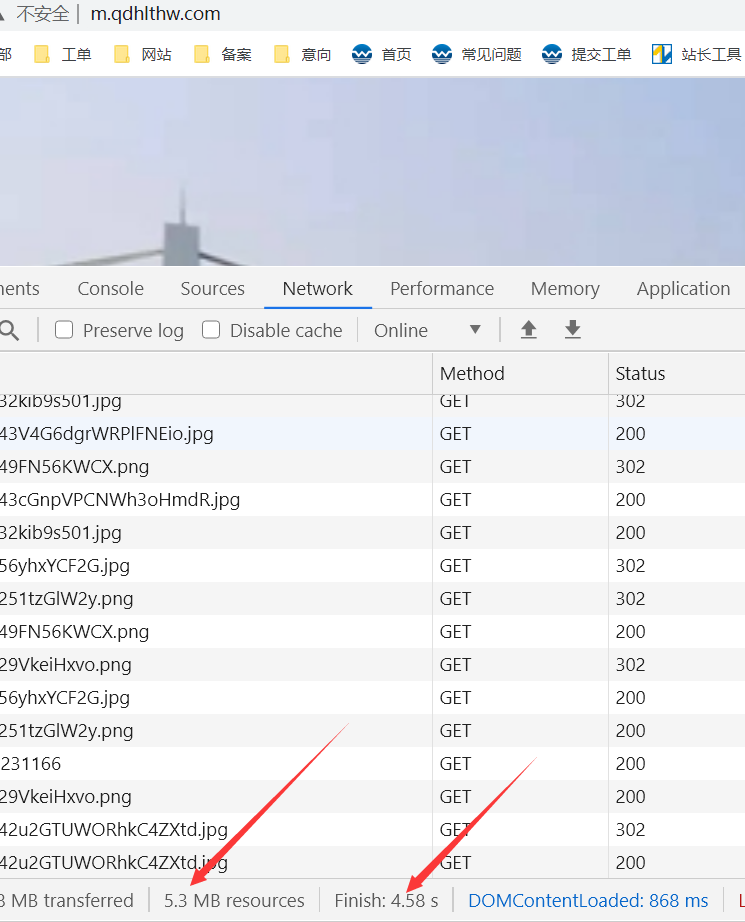Open the 备案 bookmark folder

tap(223, 54)
